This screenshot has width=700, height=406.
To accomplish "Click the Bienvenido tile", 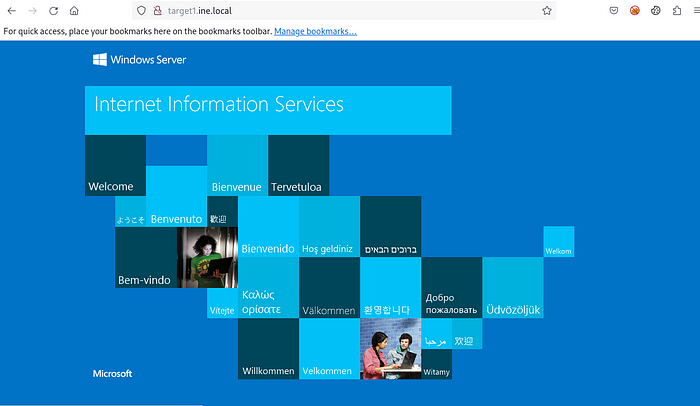I will coord(268,226).
